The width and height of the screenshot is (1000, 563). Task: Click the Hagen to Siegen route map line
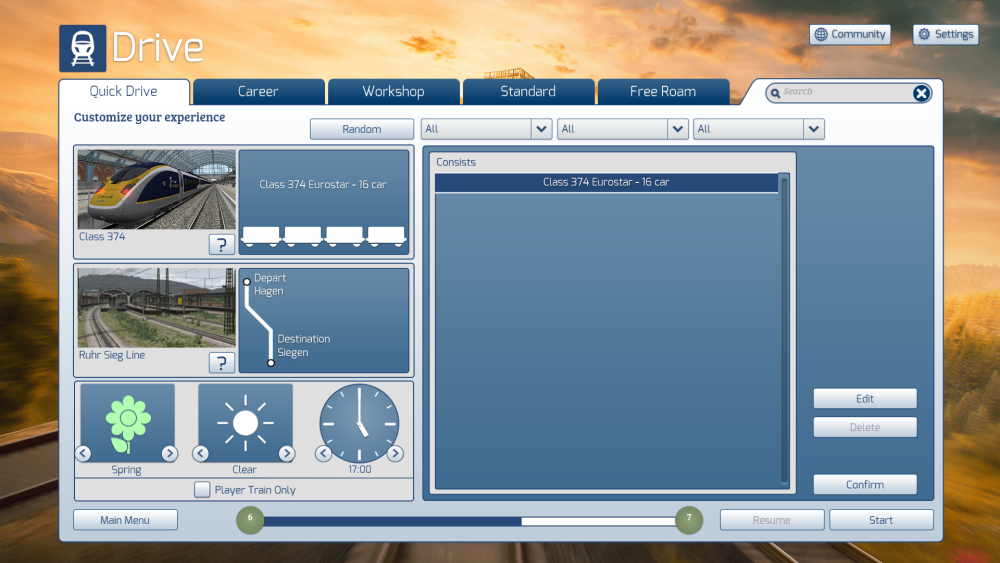pyautogui.click(x=259, y=321)
